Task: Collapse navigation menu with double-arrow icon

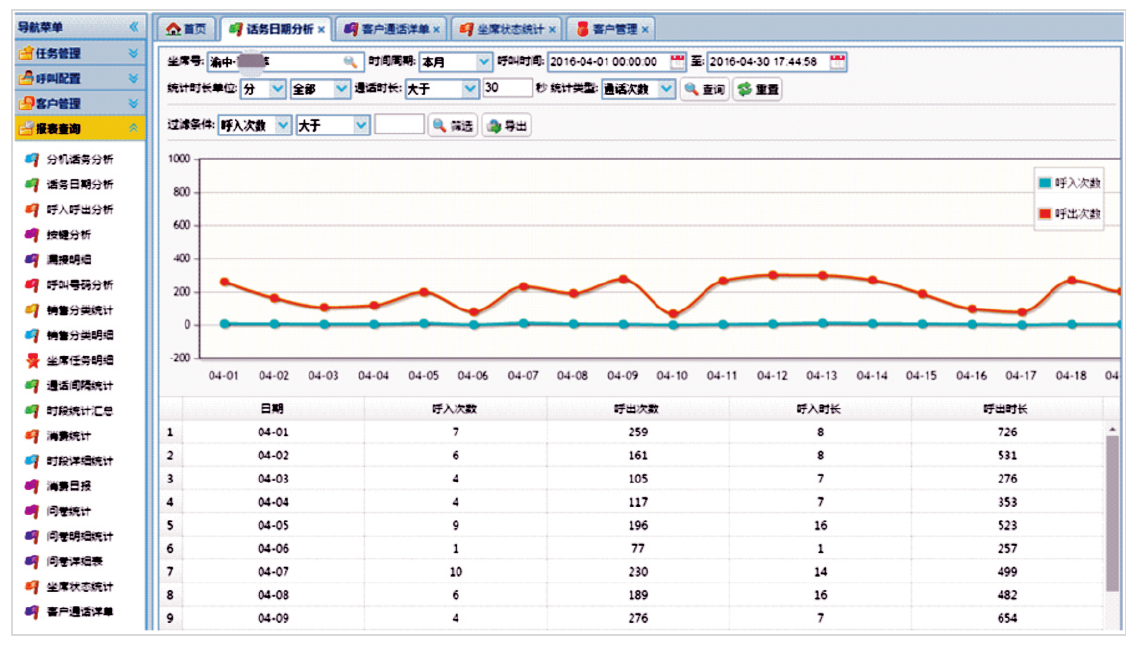Action: pyautogui.click(x=134, y=28)
